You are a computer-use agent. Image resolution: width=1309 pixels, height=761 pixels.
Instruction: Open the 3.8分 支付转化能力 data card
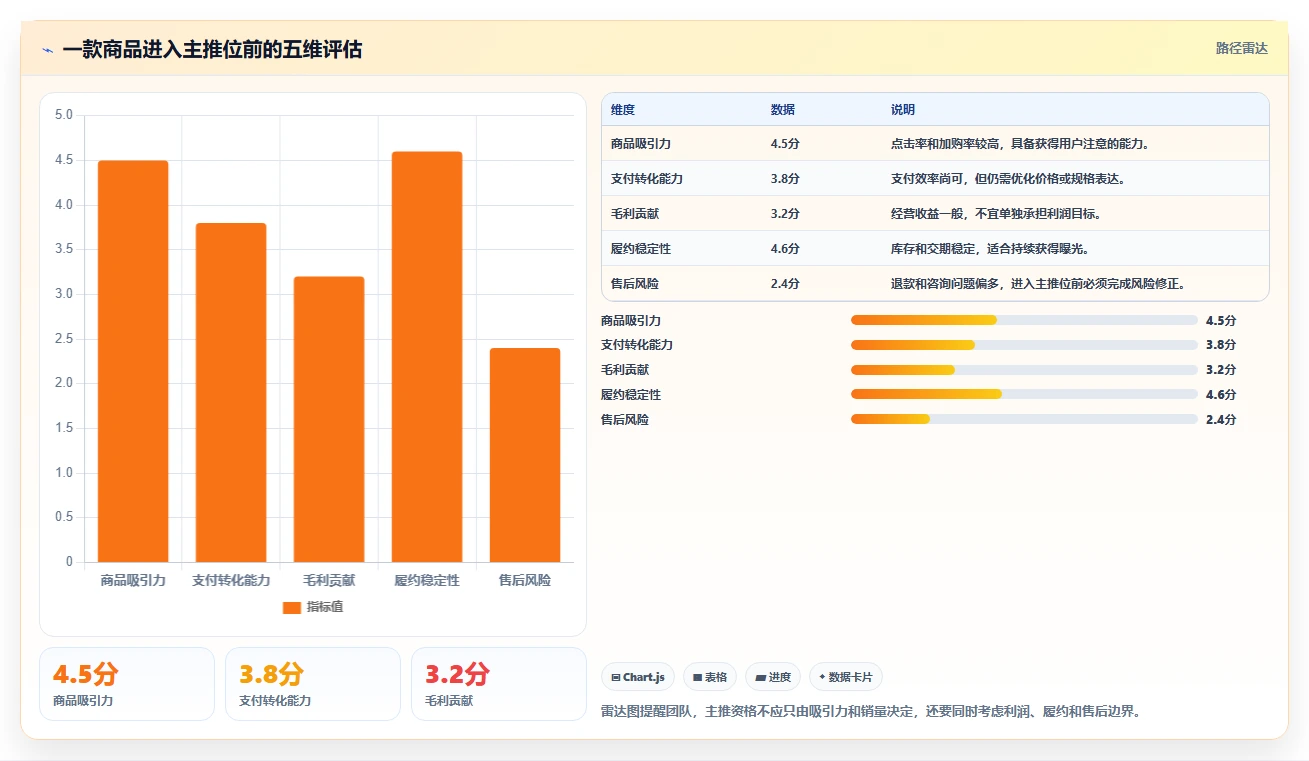point(313,684)
